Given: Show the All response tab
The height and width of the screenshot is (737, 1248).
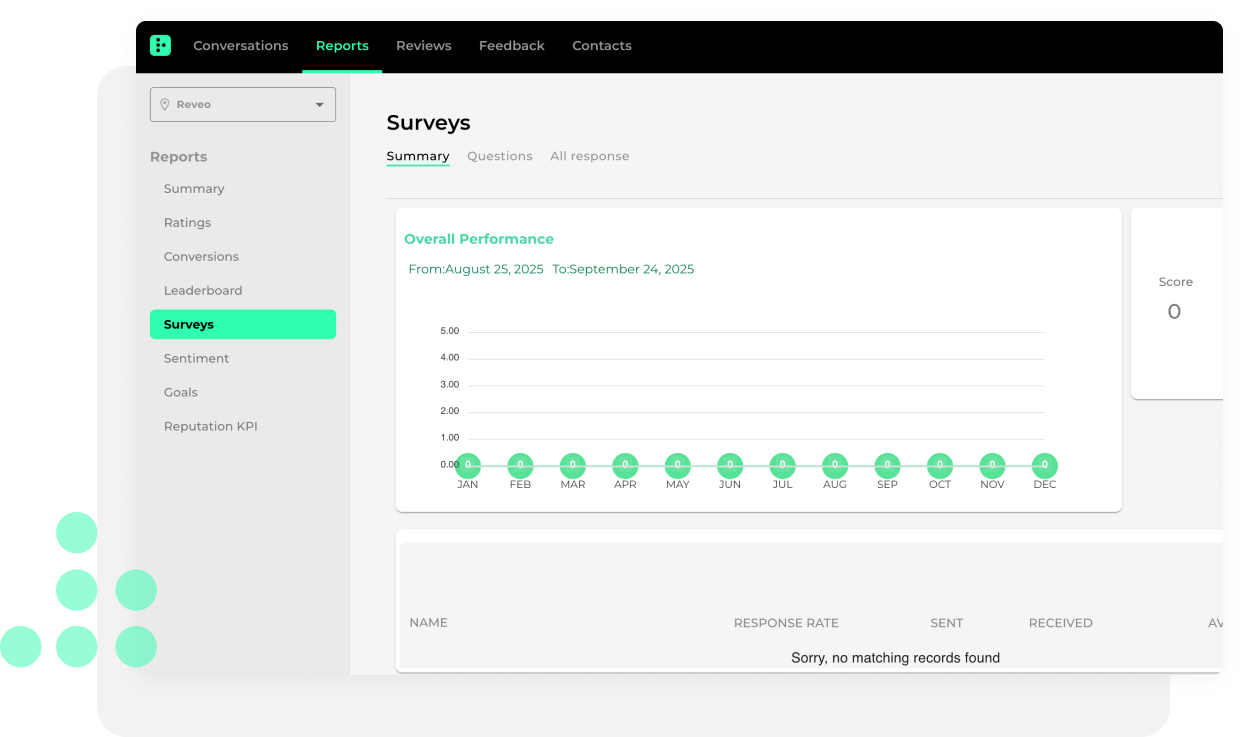Looking at the screenshot, I should 589,156.
